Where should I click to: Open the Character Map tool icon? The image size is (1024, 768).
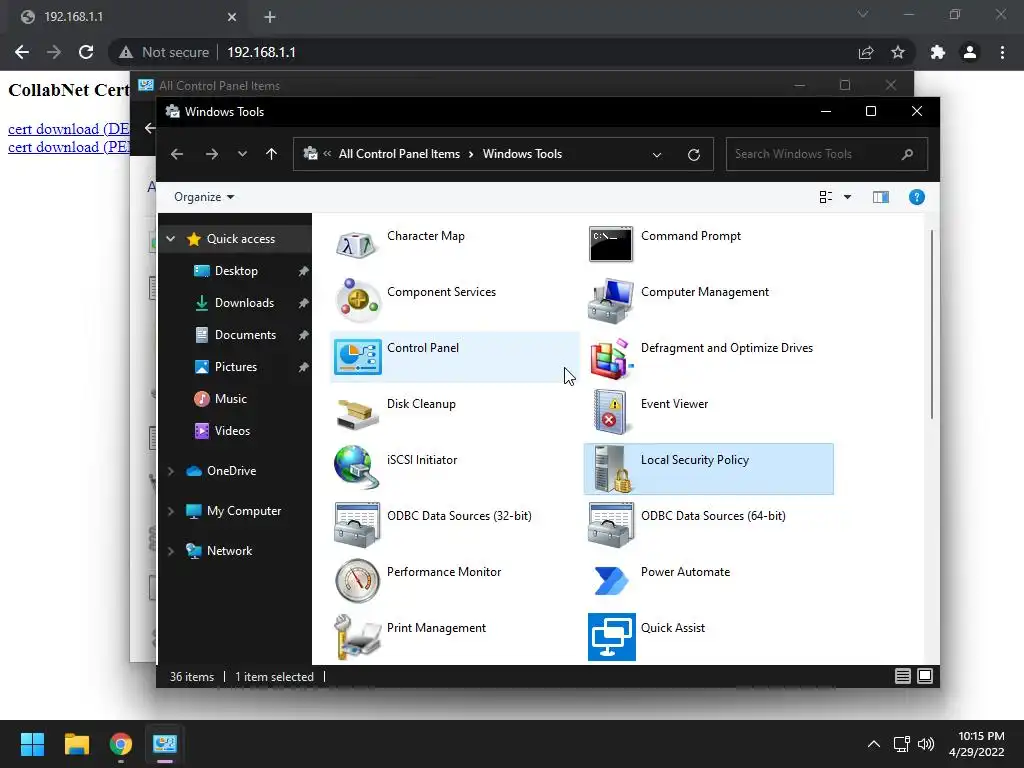pos(357,245)
